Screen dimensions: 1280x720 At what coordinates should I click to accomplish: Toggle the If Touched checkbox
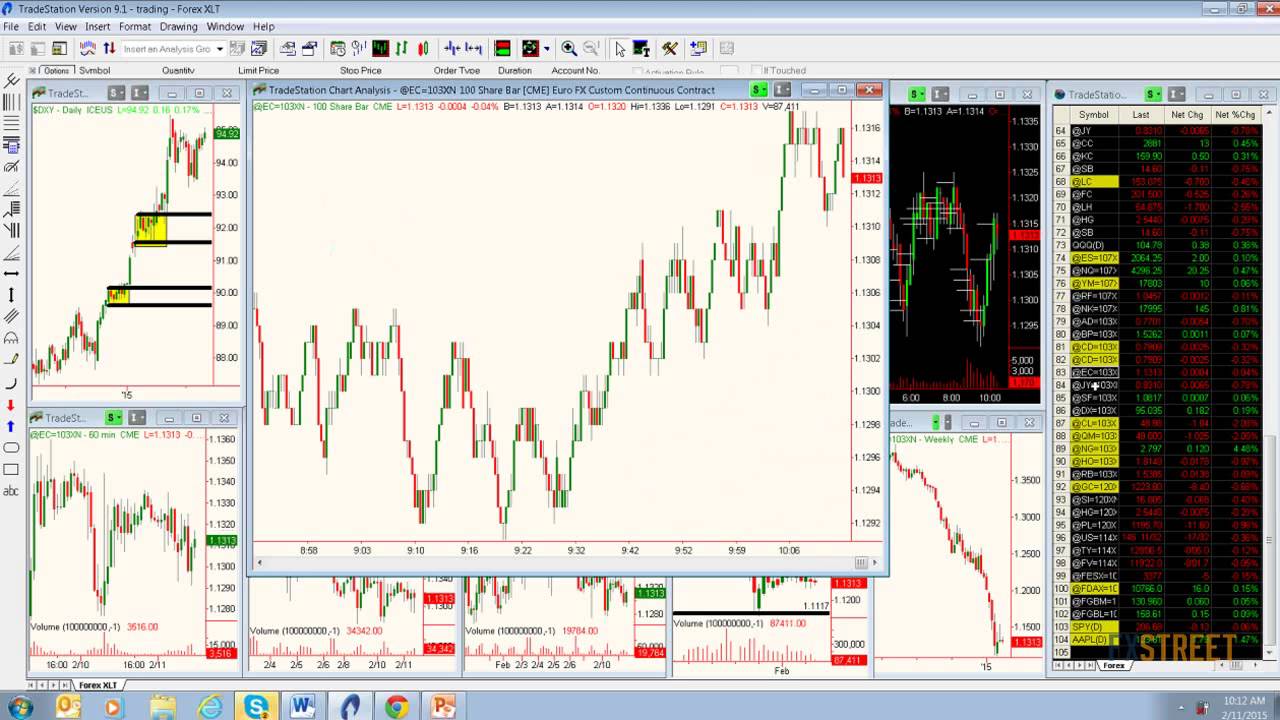click(755, 71)
